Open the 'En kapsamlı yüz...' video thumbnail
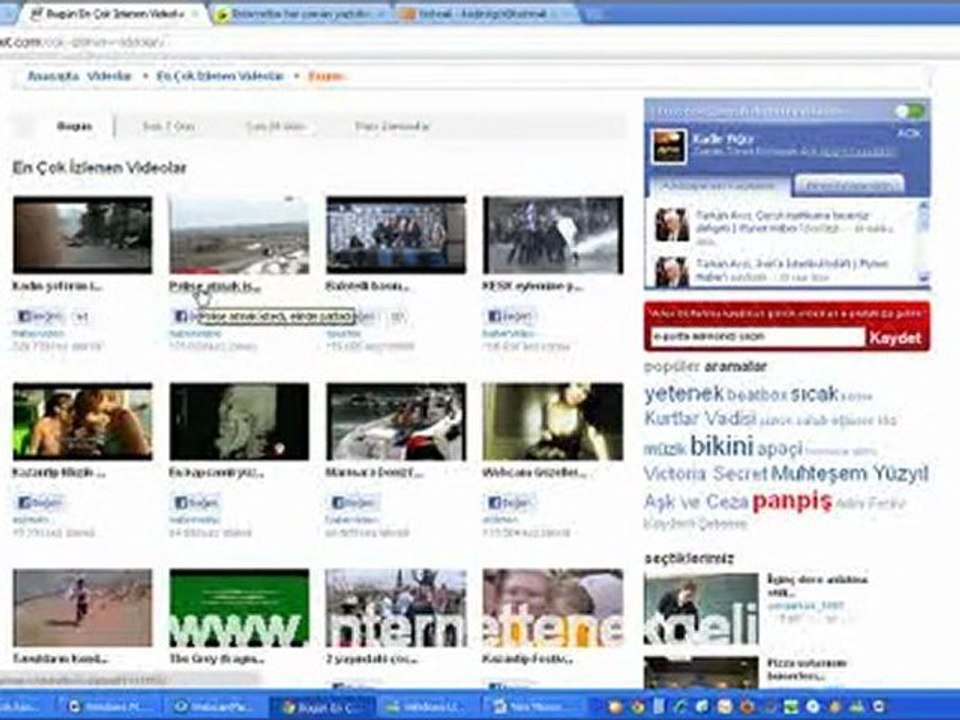 239,421
